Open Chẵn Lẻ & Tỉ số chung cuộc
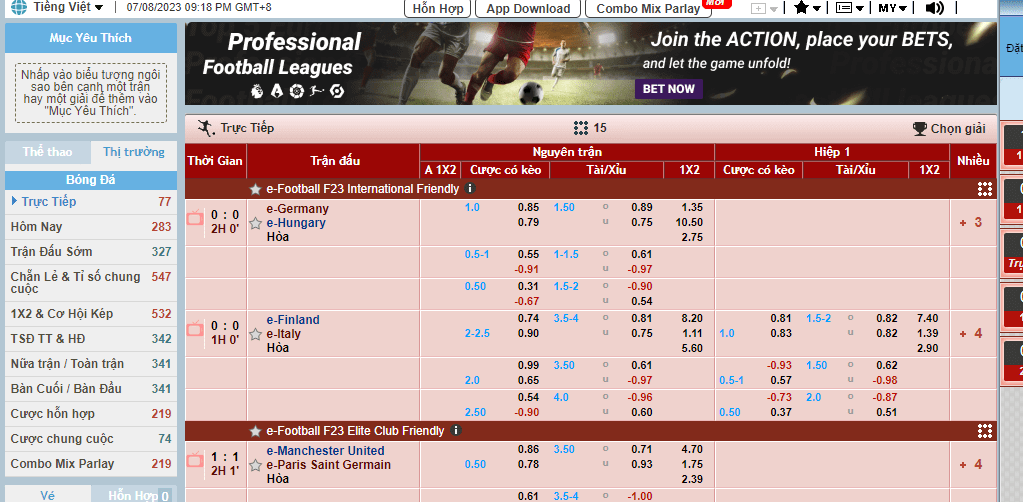Image resolution: width=1023 pixels, height=502 pixels. [x=91, y=283]
